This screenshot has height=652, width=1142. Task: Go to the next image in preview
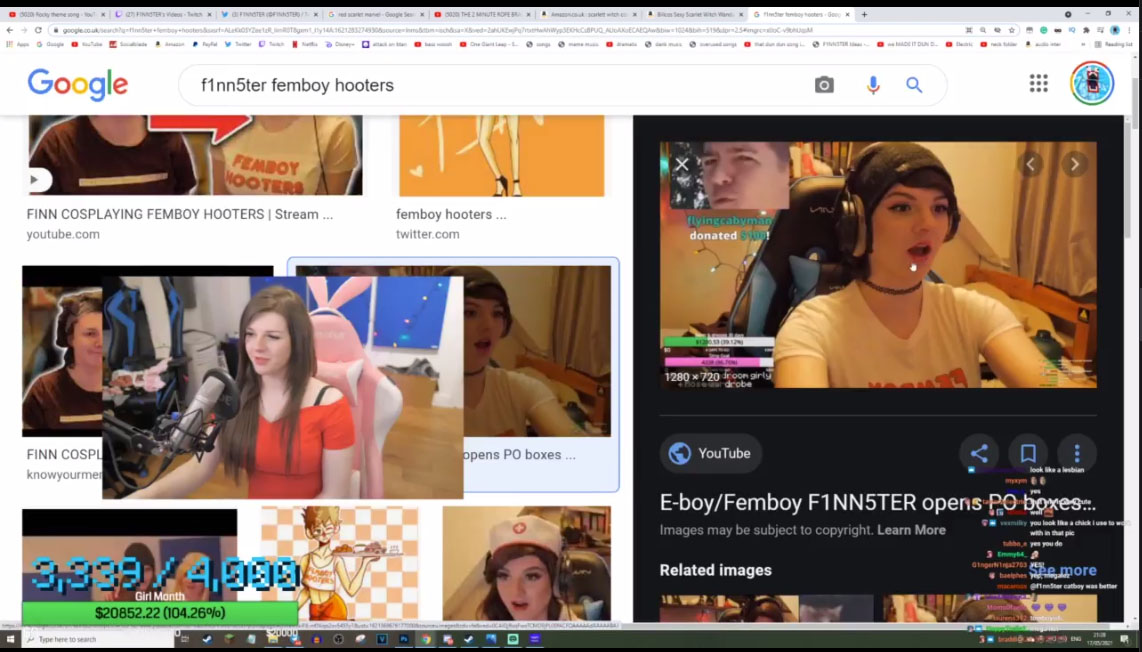click(1074, 165)
